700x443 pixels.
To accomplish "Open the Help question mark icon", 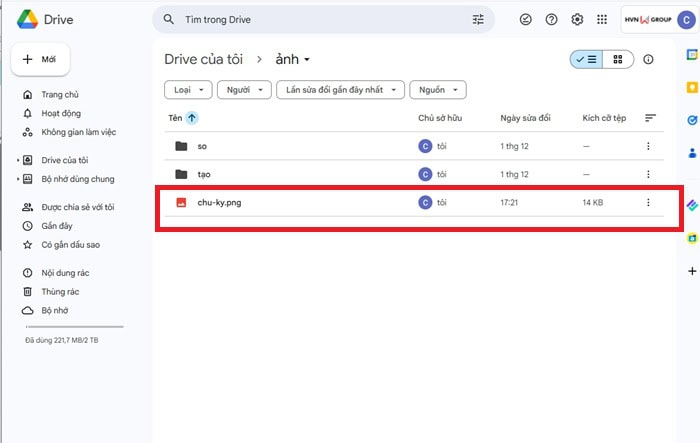I will 552,19.
